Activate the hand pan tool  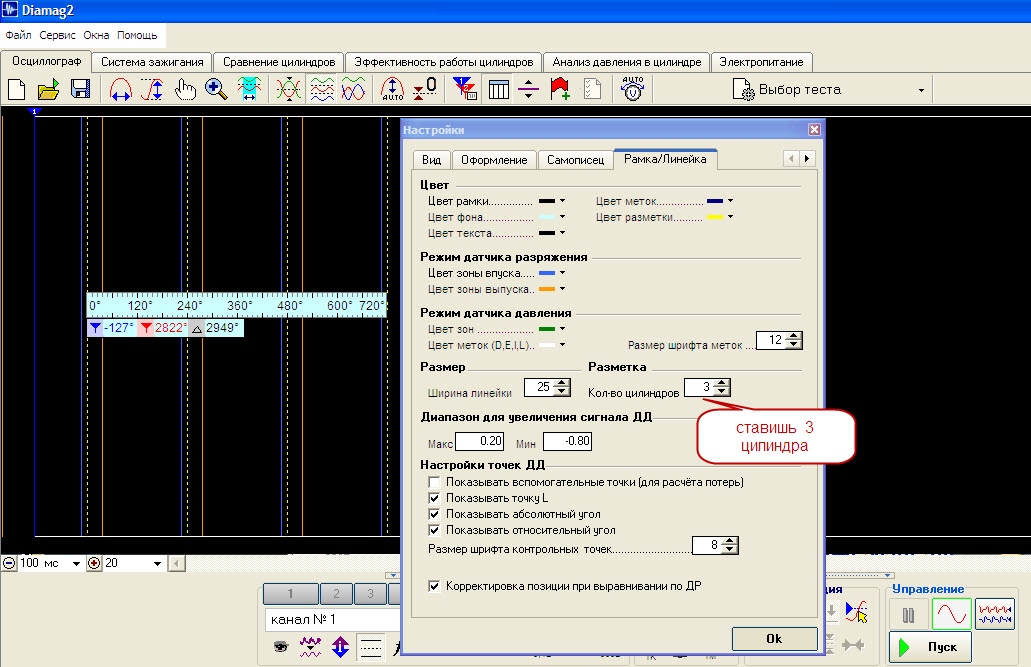[185, 89]
